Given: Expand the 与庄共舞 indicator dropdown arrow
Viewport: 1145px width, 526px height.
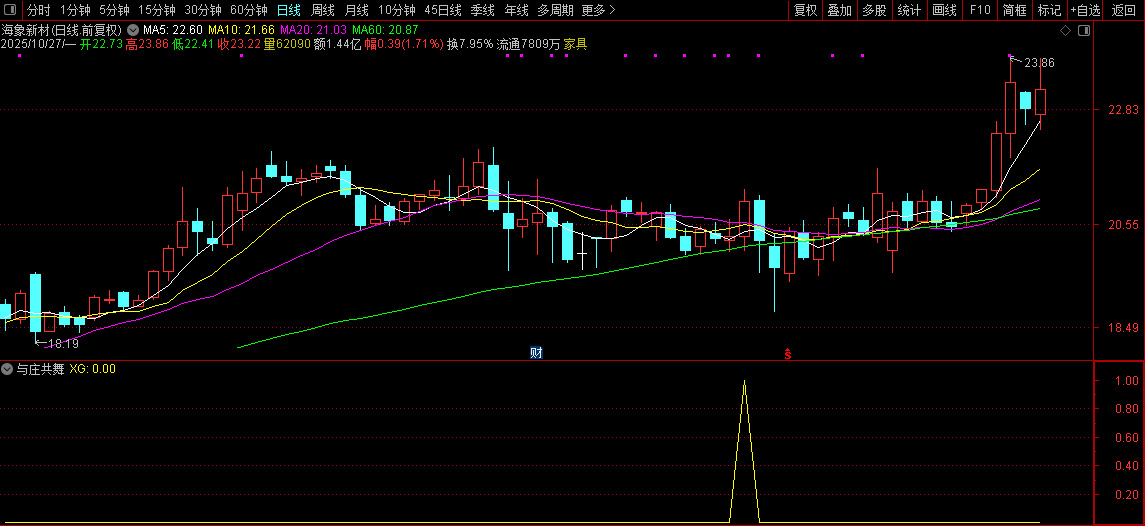Looking at the screenshot, I should (8, 369).
